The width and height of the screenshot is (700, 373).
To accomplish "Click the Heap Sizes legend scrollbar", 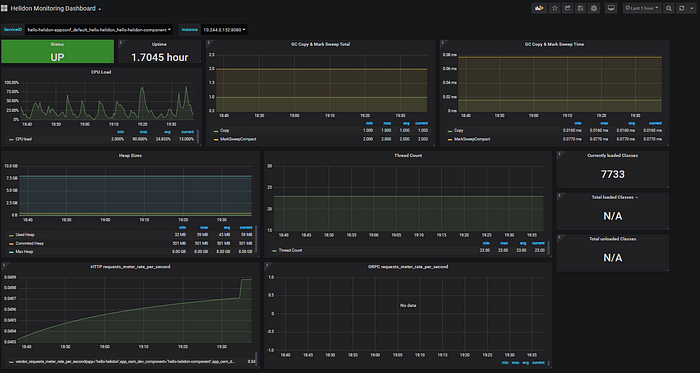I will tap(256, 240).
